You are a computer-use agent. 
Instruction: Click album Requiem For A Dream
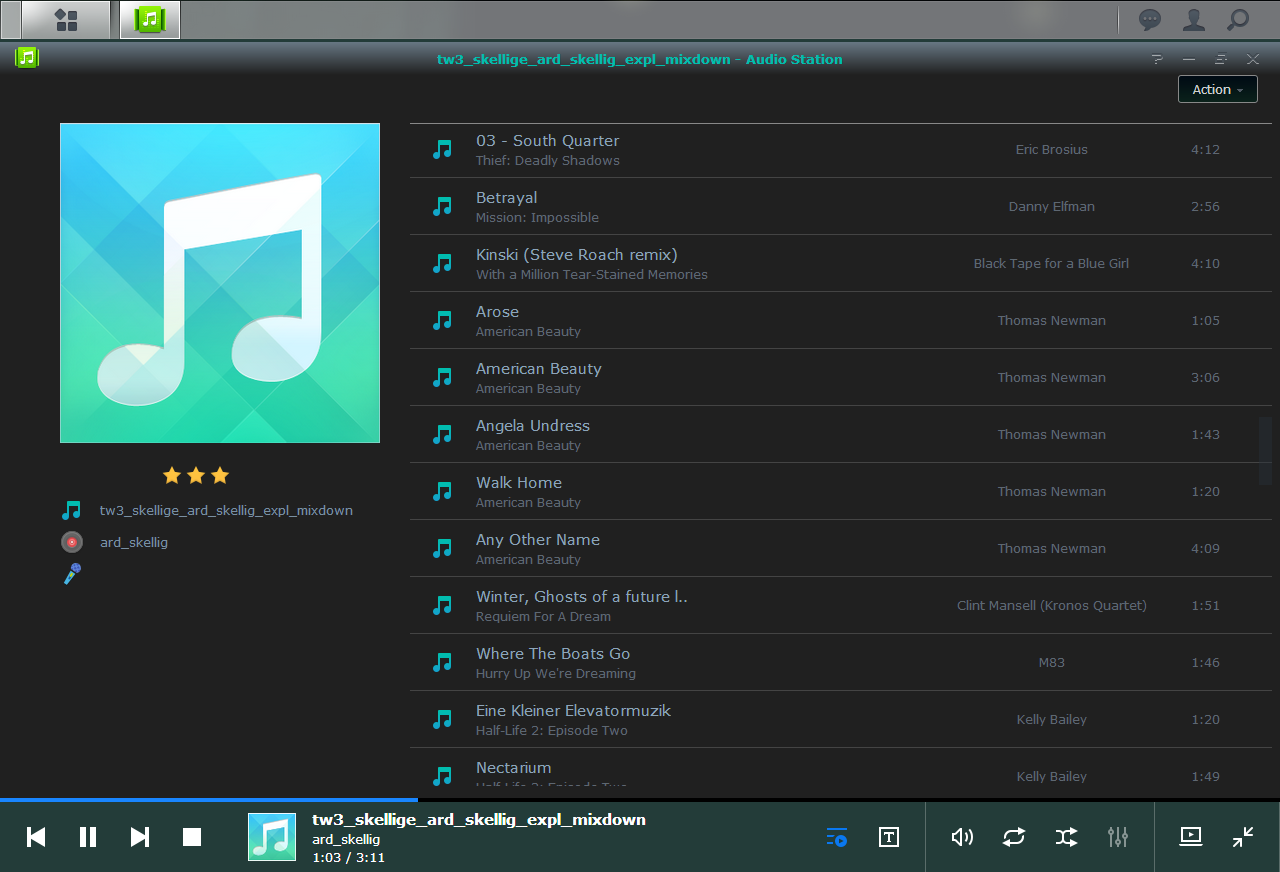click(x=543, y=616)
